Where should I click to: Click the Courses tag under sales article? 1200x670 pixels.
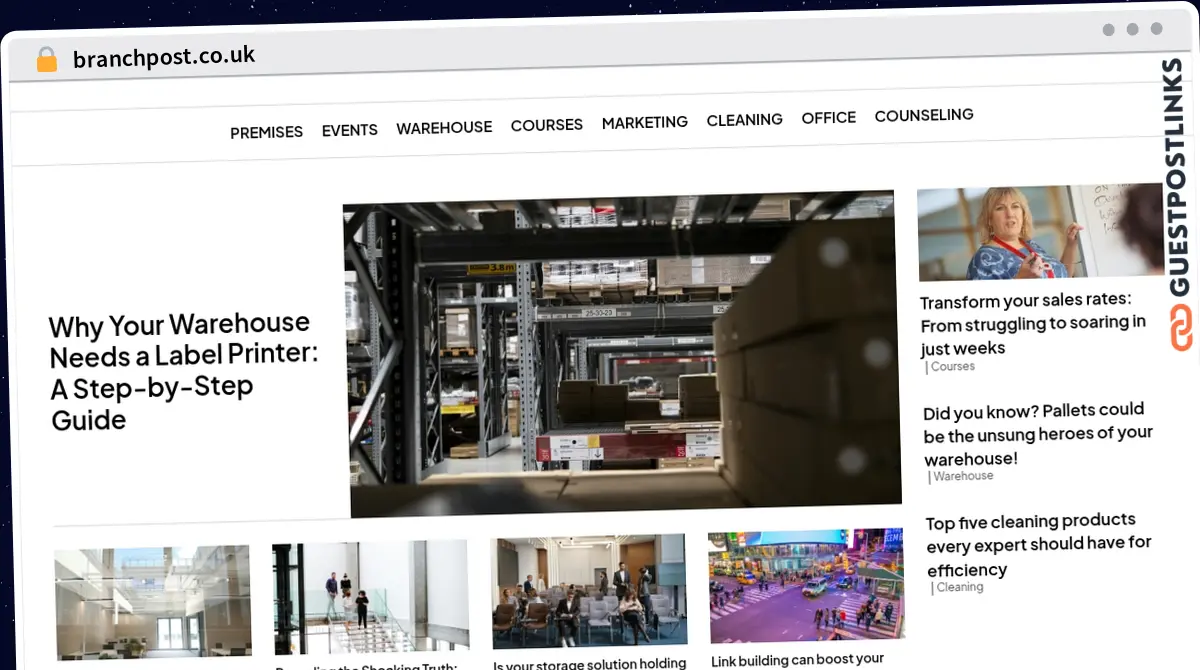coord(951,367)
